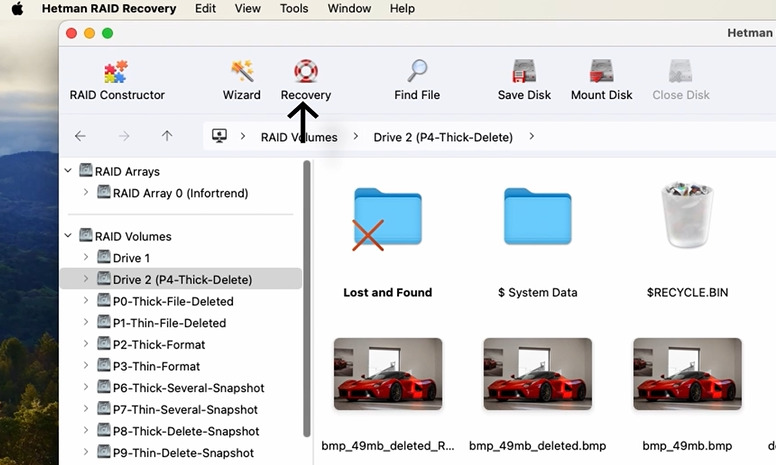Collapse the RAID Volumes tree section

click(68, 235)
